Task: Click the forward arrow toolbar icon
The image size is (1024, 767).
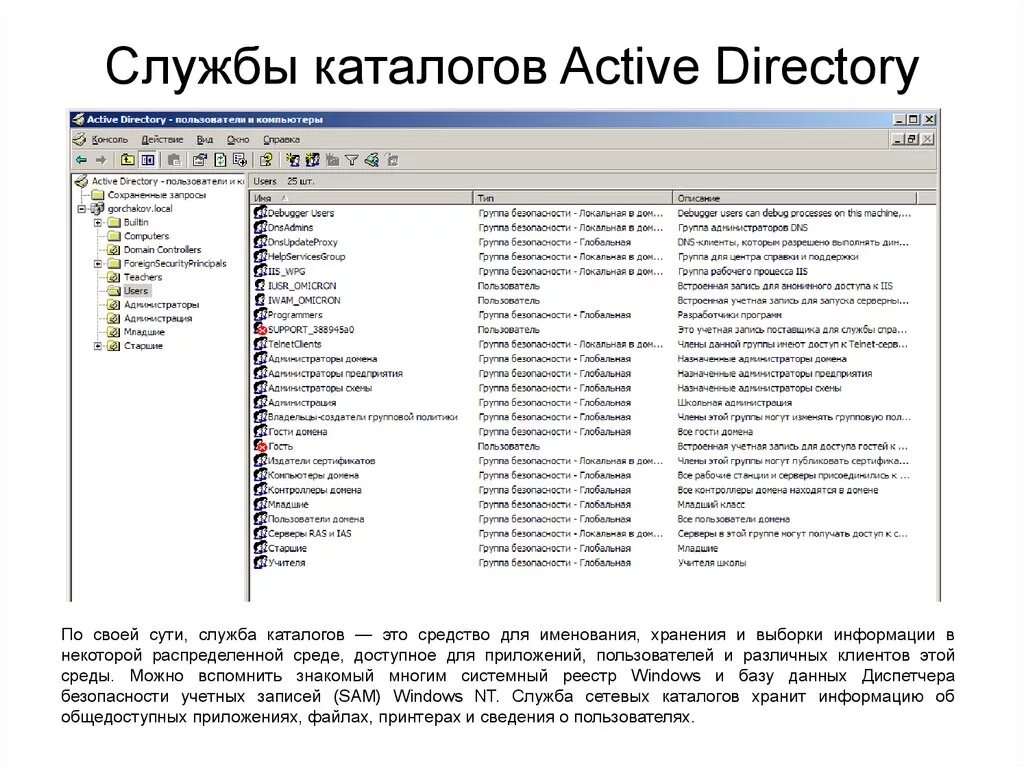Action: (x=101, y=160)
